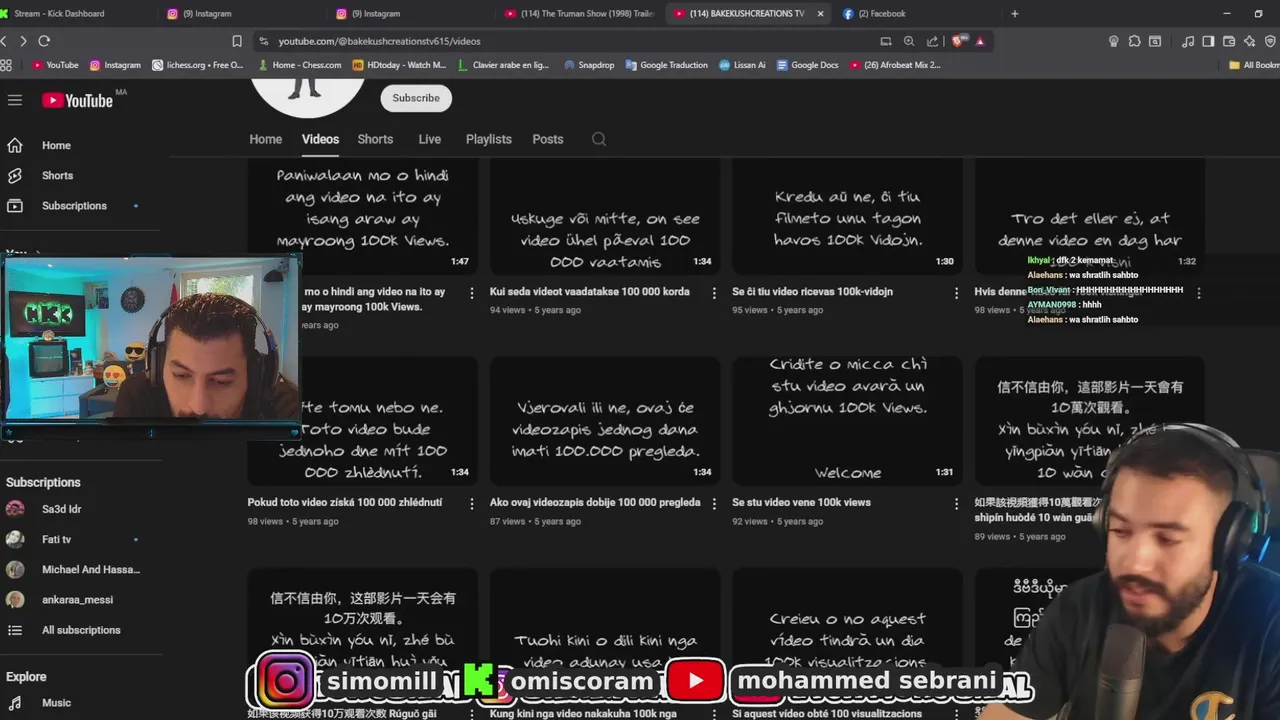The height and width of the screenshot is (720, 1280).
Task: Open options menu for 'Hvis denne' video
Action: (1198, 293)
